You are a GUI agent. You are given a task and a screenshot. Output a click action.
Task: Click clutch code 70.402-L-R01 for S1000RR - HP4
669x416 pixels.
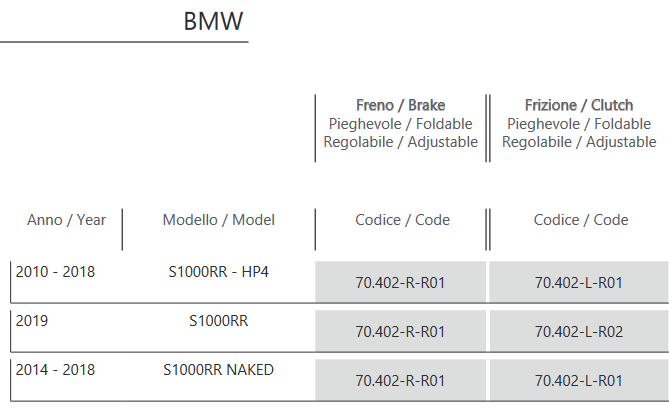click(579, 282)
